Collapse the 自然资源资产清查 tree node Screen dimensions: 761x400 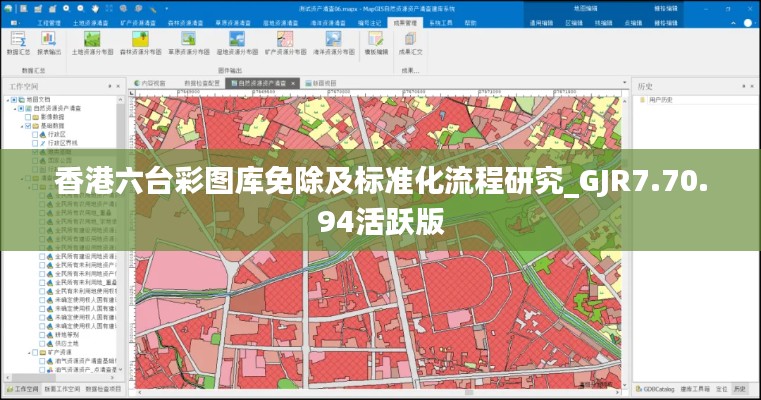tap(15, 109)
